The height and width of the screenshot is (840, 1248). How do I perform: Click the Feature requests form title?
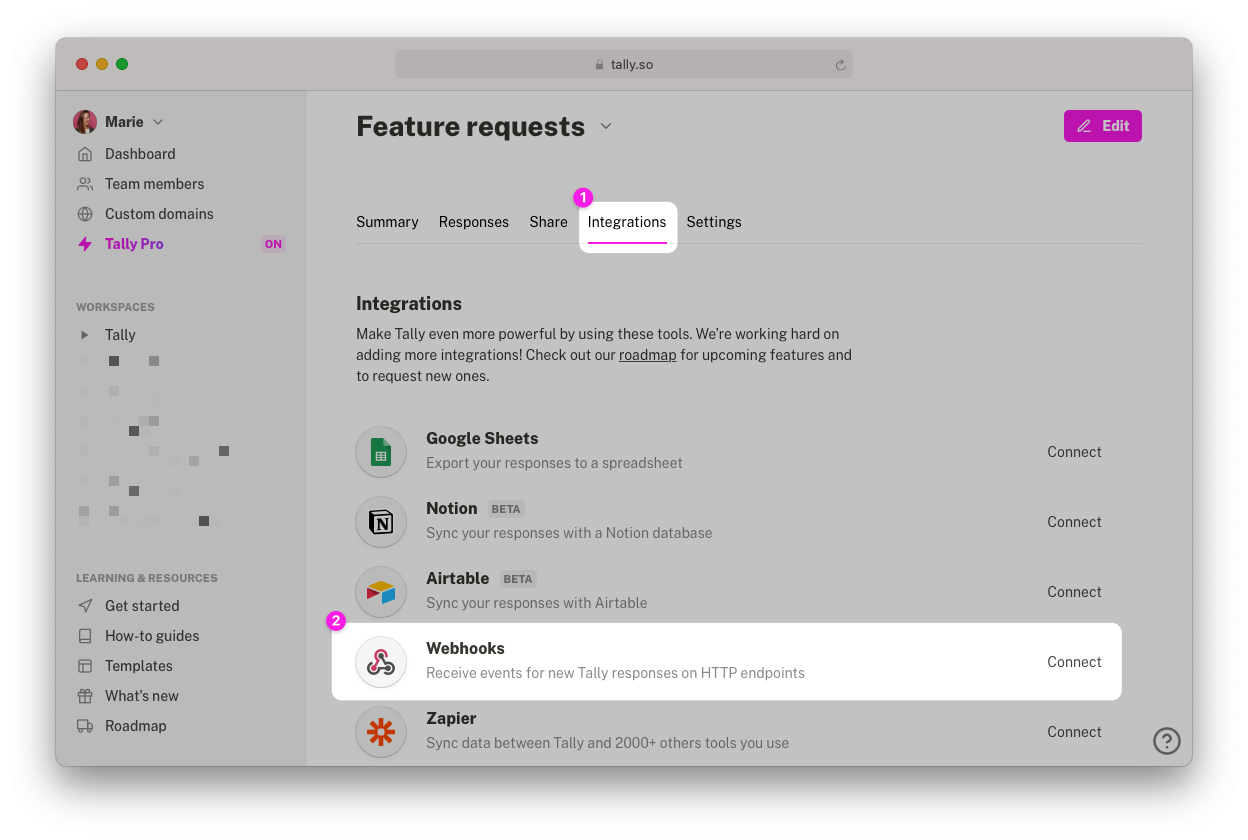pyautogui.click(x=471, y=127)
